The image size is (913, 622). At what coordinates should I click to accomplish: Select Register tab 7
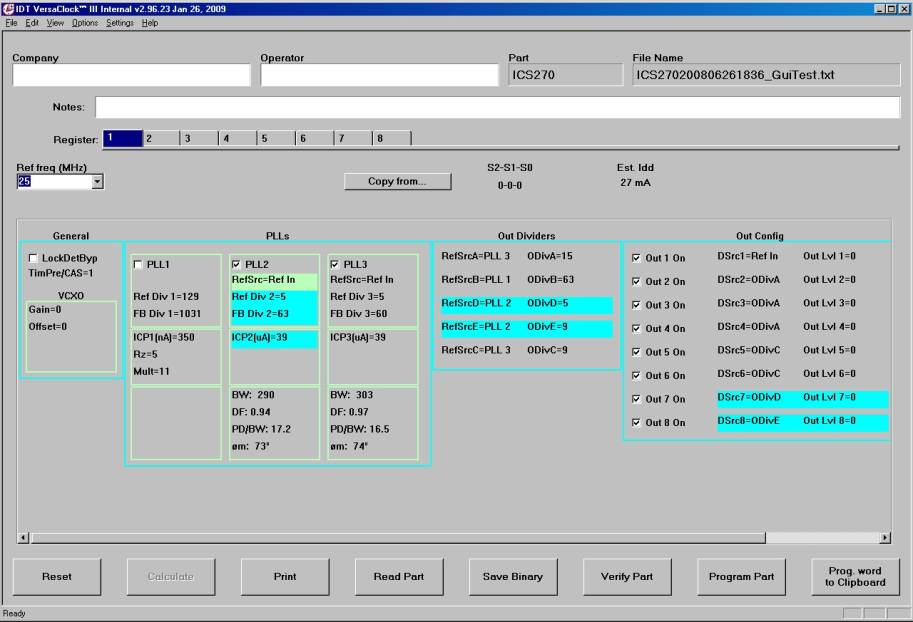[x=353, y=139]
